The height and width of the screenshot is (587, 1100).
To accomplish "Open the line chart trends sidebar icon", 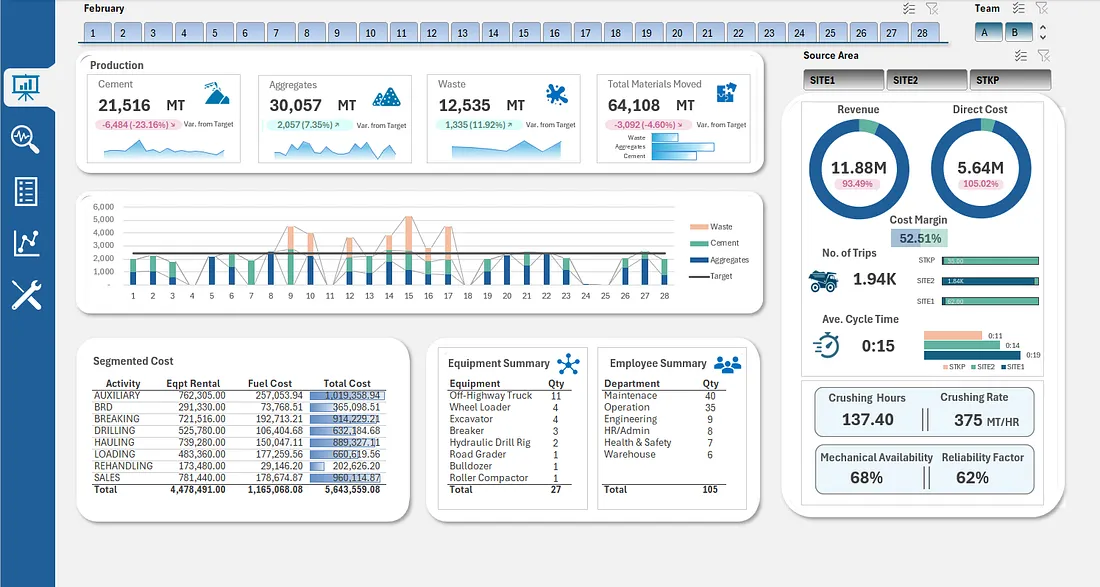I will tap(26, 243).
